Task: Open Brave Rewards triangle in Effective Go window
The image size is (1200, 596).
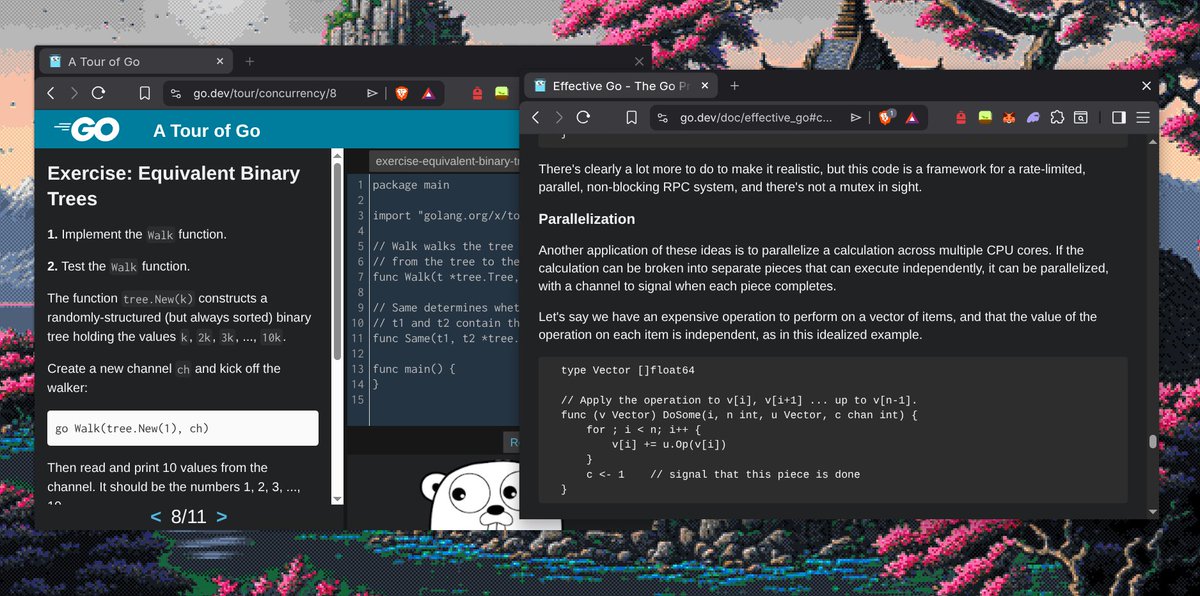Action: [x=913, y=118]
